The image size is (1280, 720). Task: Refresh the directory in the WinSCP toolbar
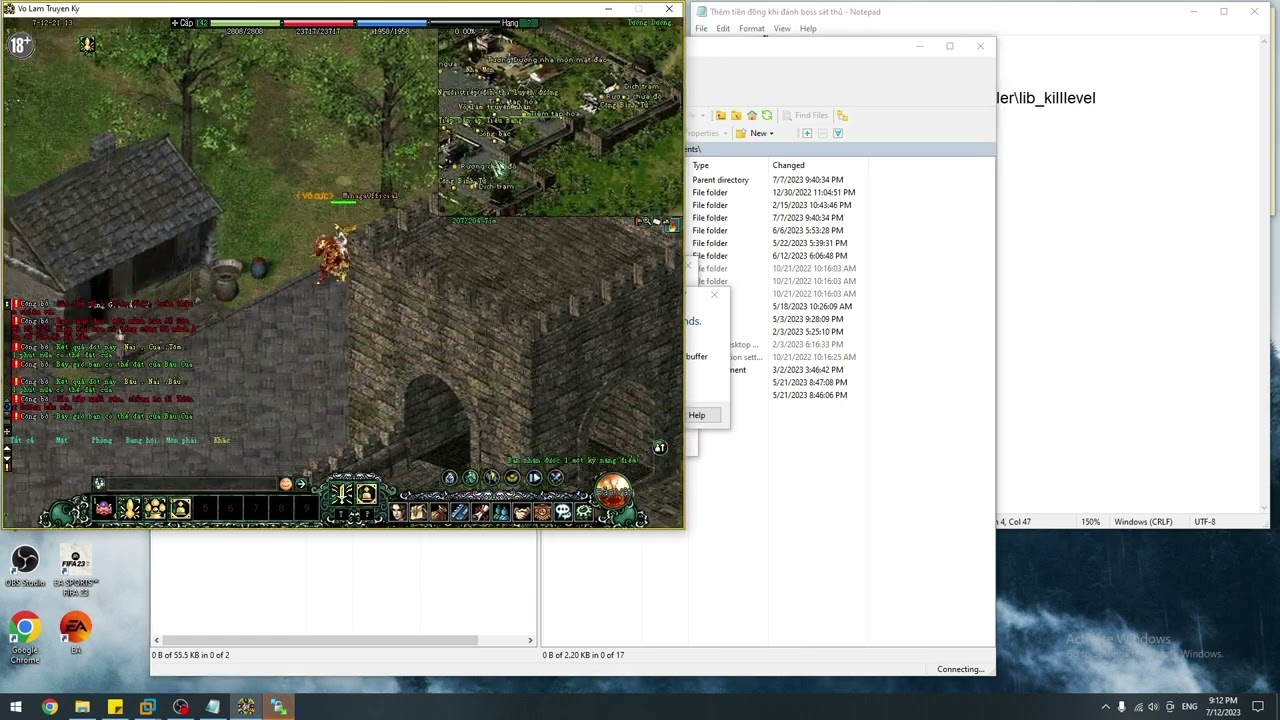[x=767, y=115]
